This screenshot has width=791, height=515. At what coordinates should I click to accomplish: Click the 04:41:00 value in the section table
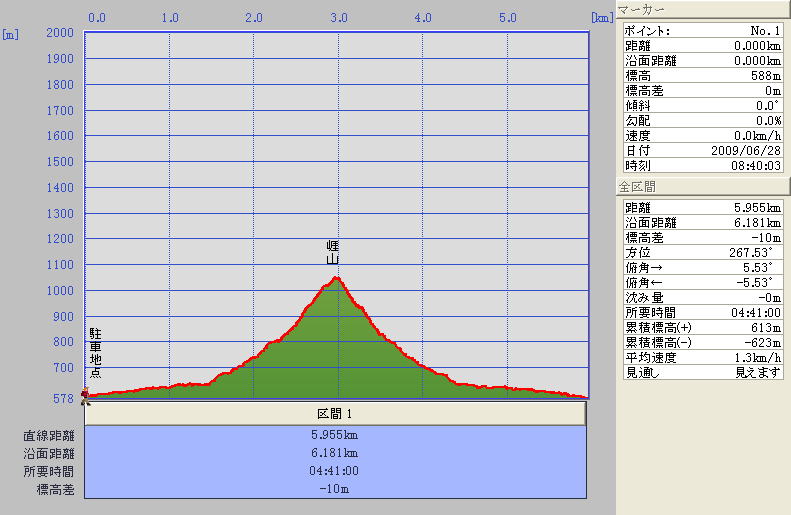click(334, 471)
